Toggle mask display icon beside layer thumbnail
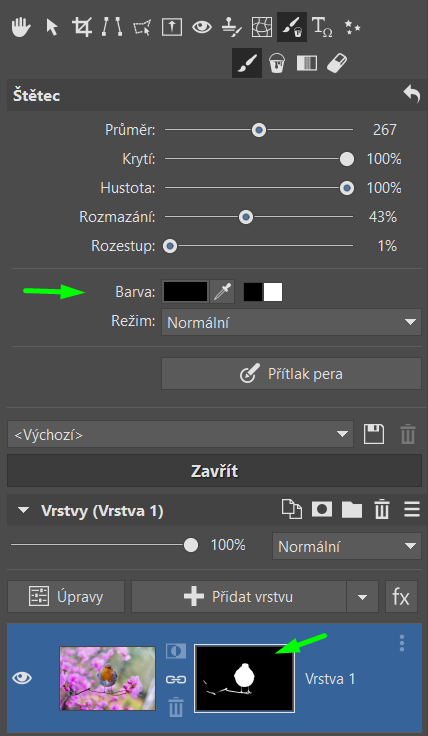 click(176, 652)
